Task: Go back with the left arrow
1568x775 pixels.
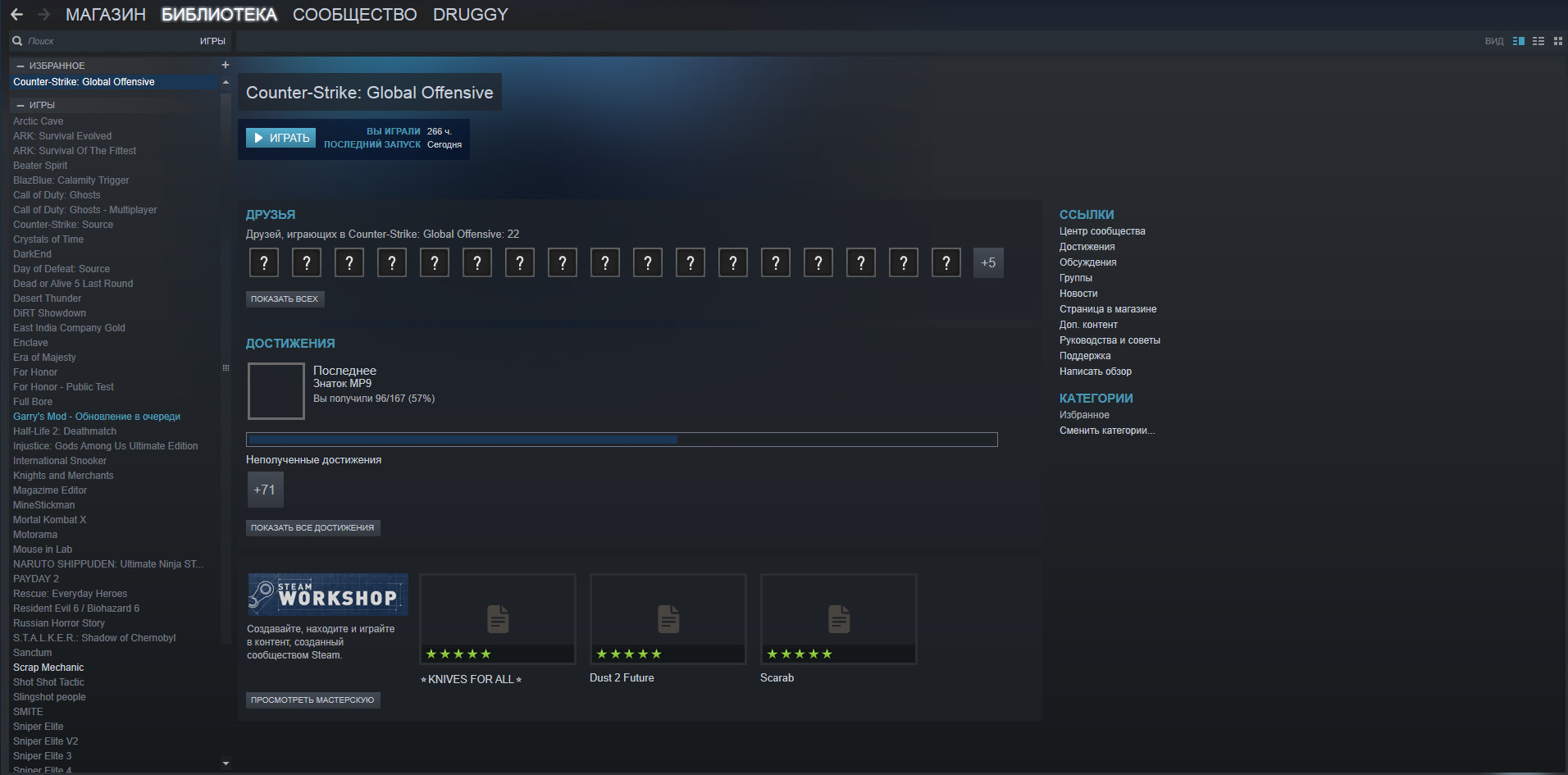Action: 16,15
